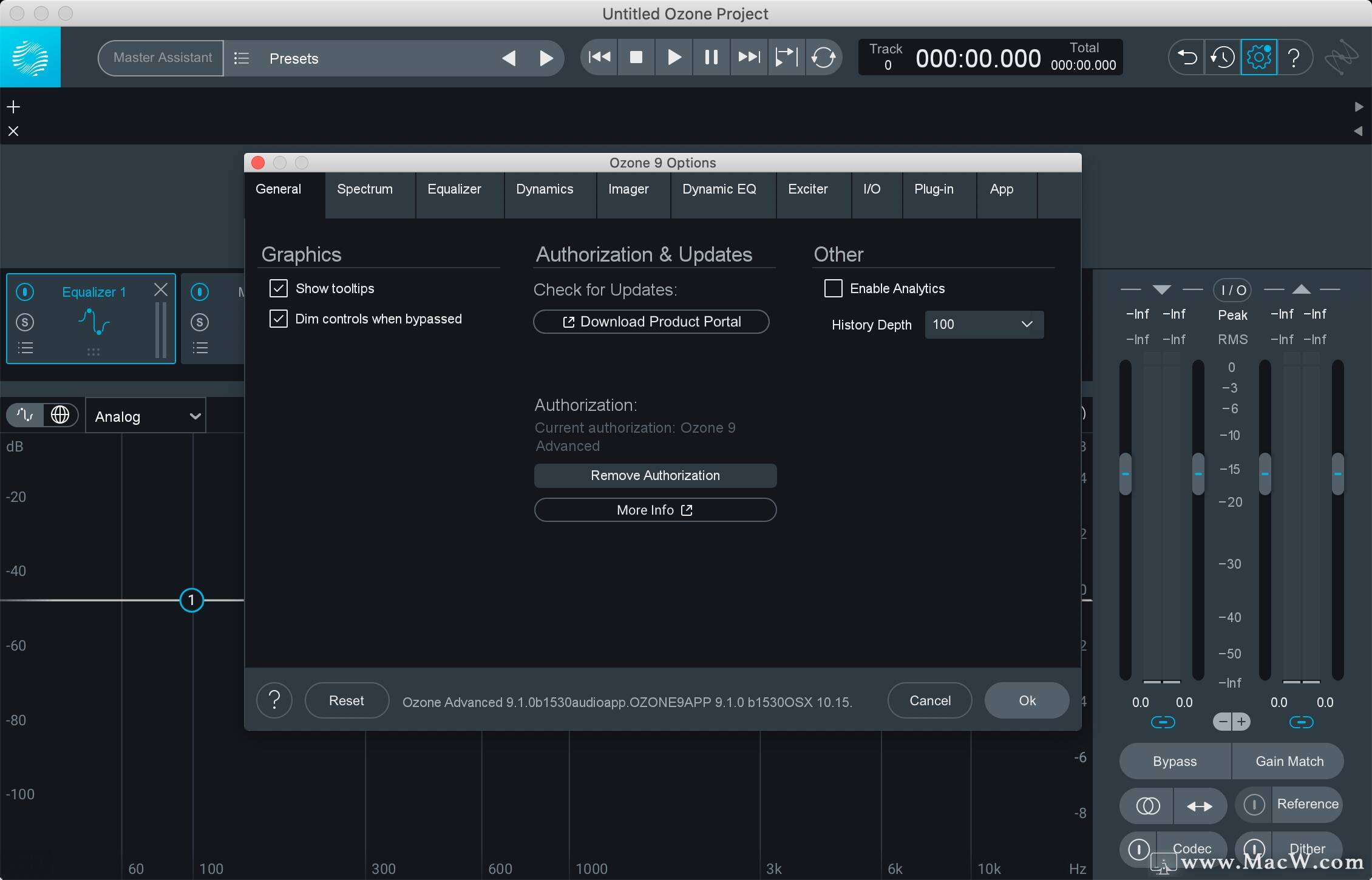Toggle loop playback icon
The height and width of the screenshot is (880, 1372).
point(824,57)
